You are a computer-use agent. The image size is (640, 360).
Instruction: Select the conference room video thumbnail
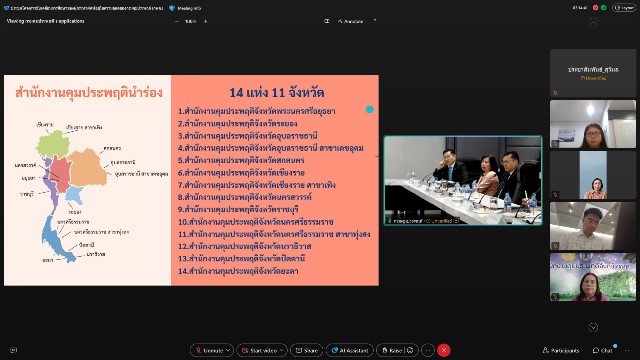[x=463, y=180]
